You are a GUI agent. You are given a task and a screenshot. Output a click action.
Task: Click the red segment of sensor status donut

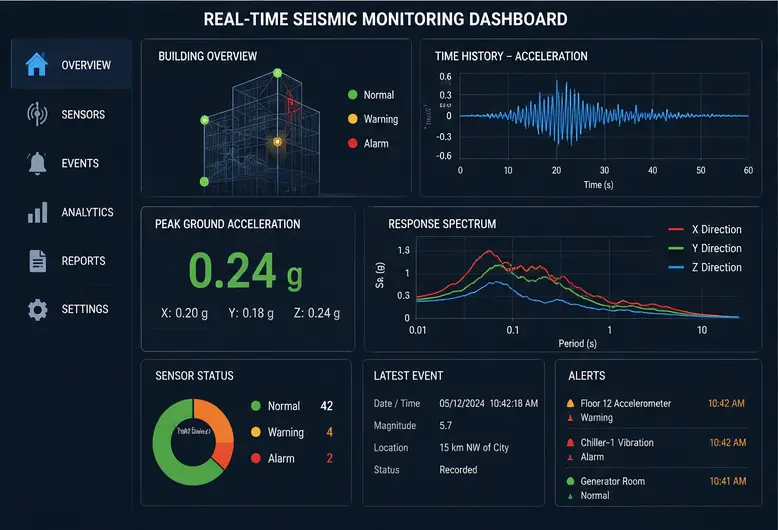224,454
